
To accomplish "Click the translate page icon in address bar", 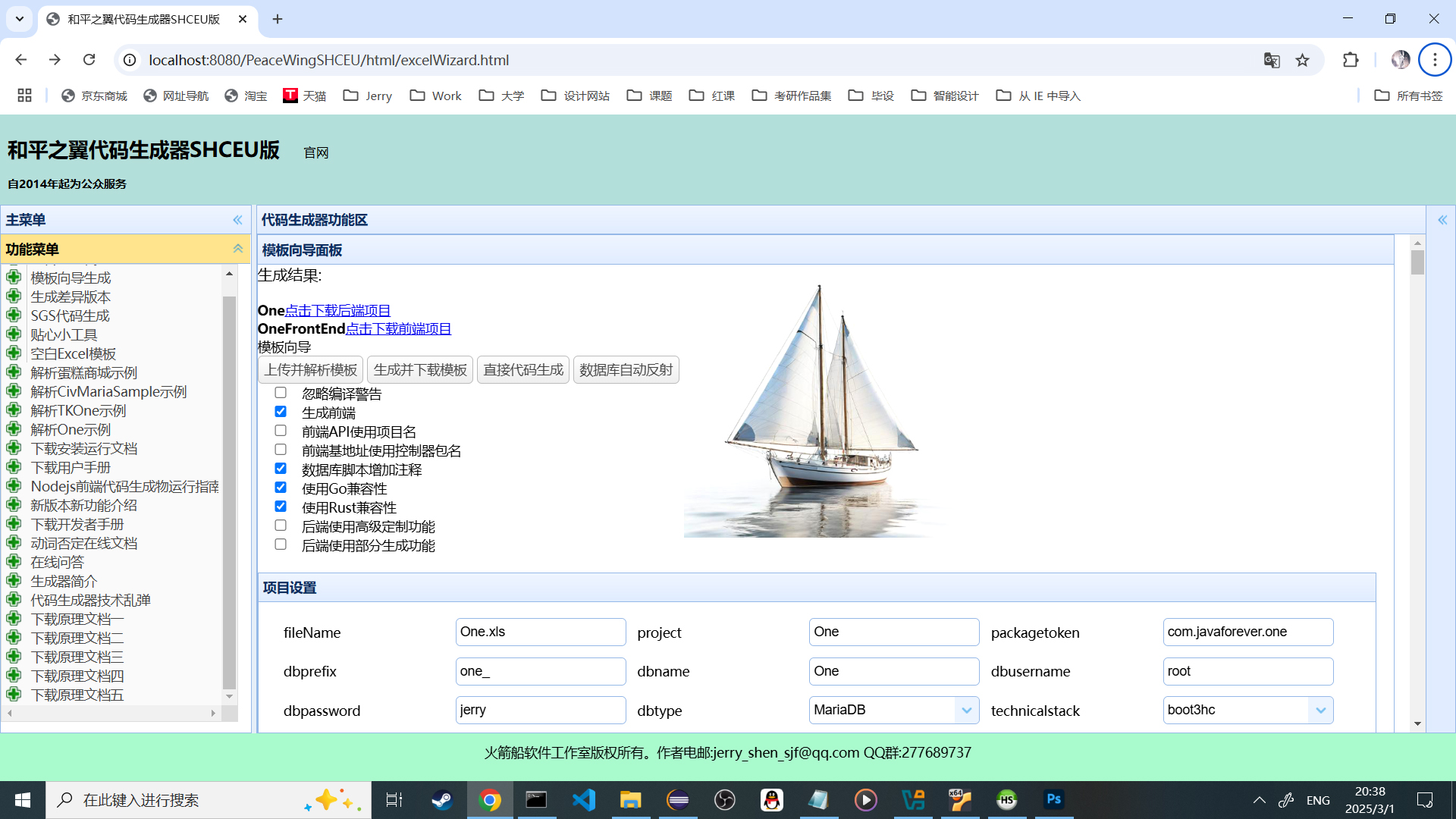I will [1272, 60].
